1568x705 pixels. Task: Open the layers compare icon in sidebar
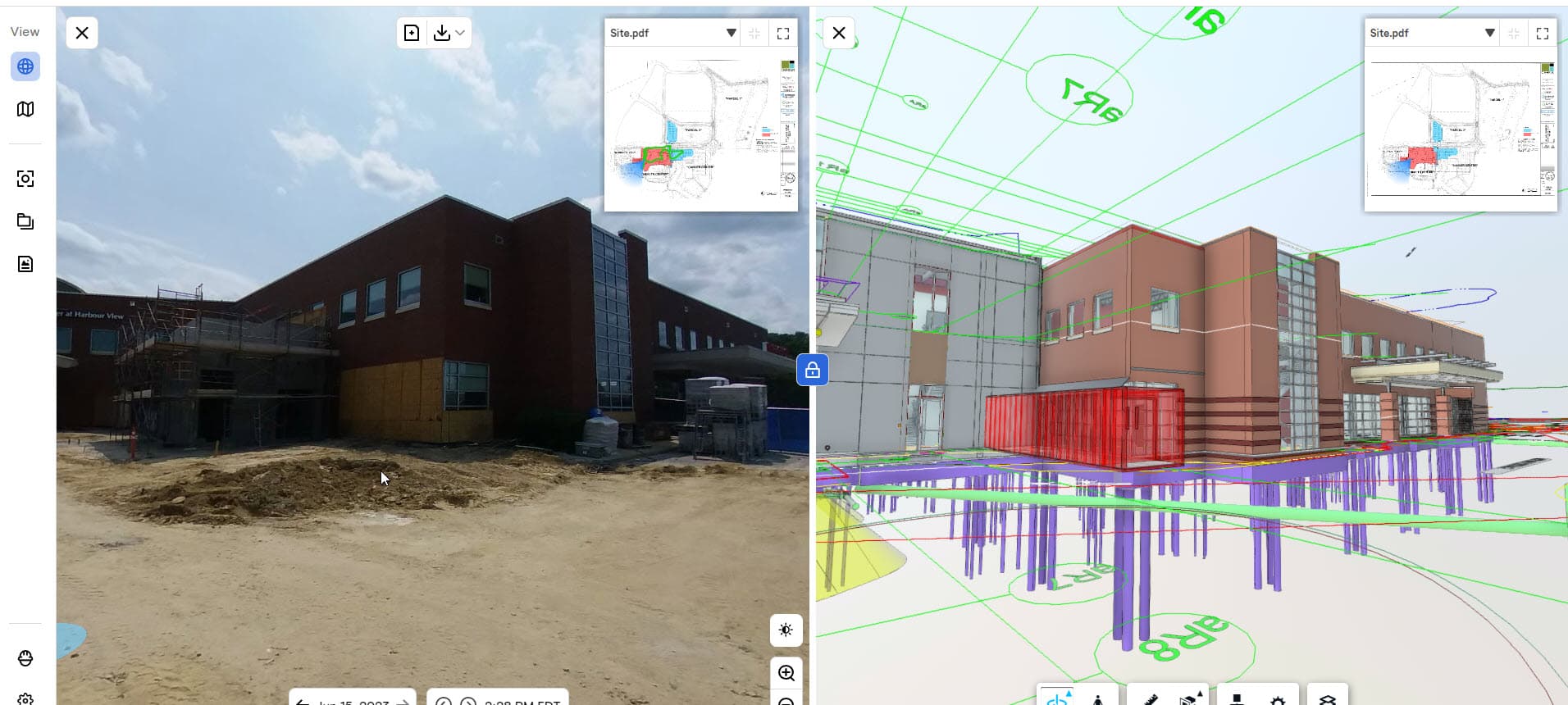[25, 221]
